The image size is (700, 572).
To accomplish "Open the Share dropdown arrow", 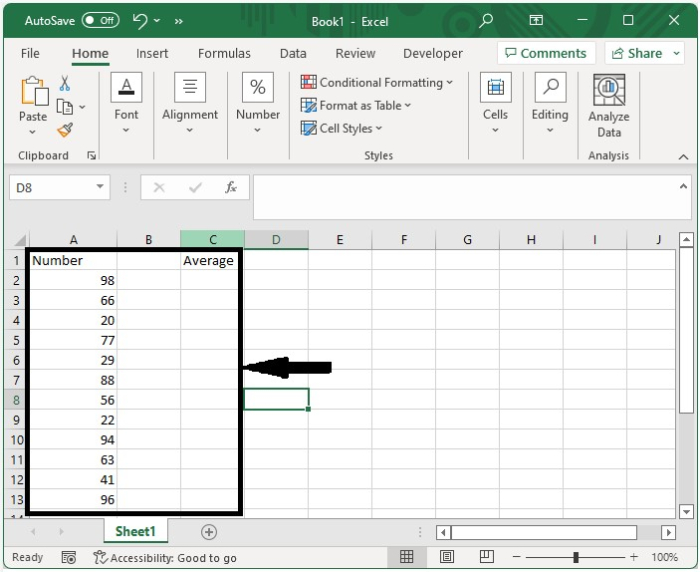I will pyautogui.click(x=676, y=54).
